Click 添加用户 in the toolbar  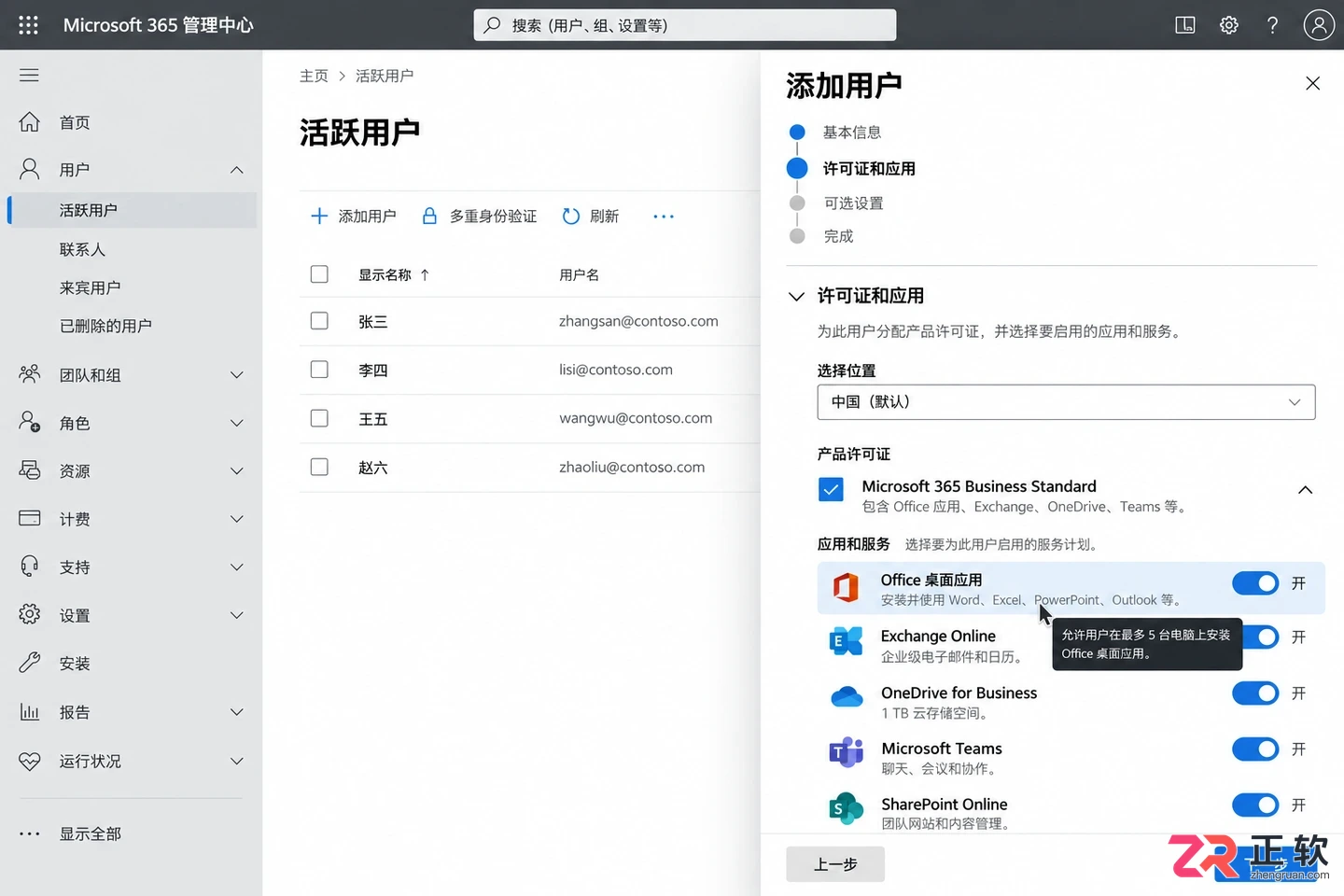click(353, 217)
